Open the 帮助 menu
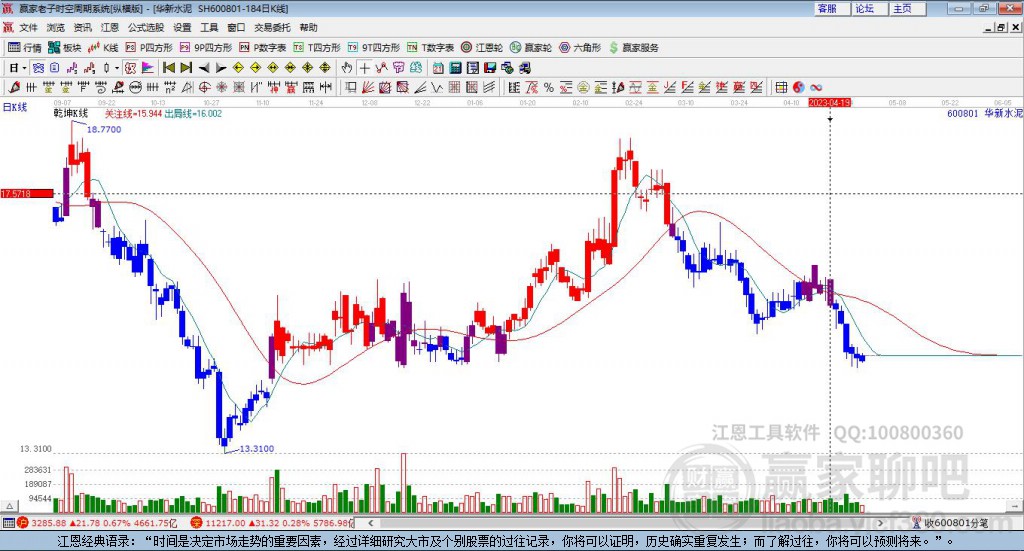Screen dimensions: 1024x551 point(308,27)
